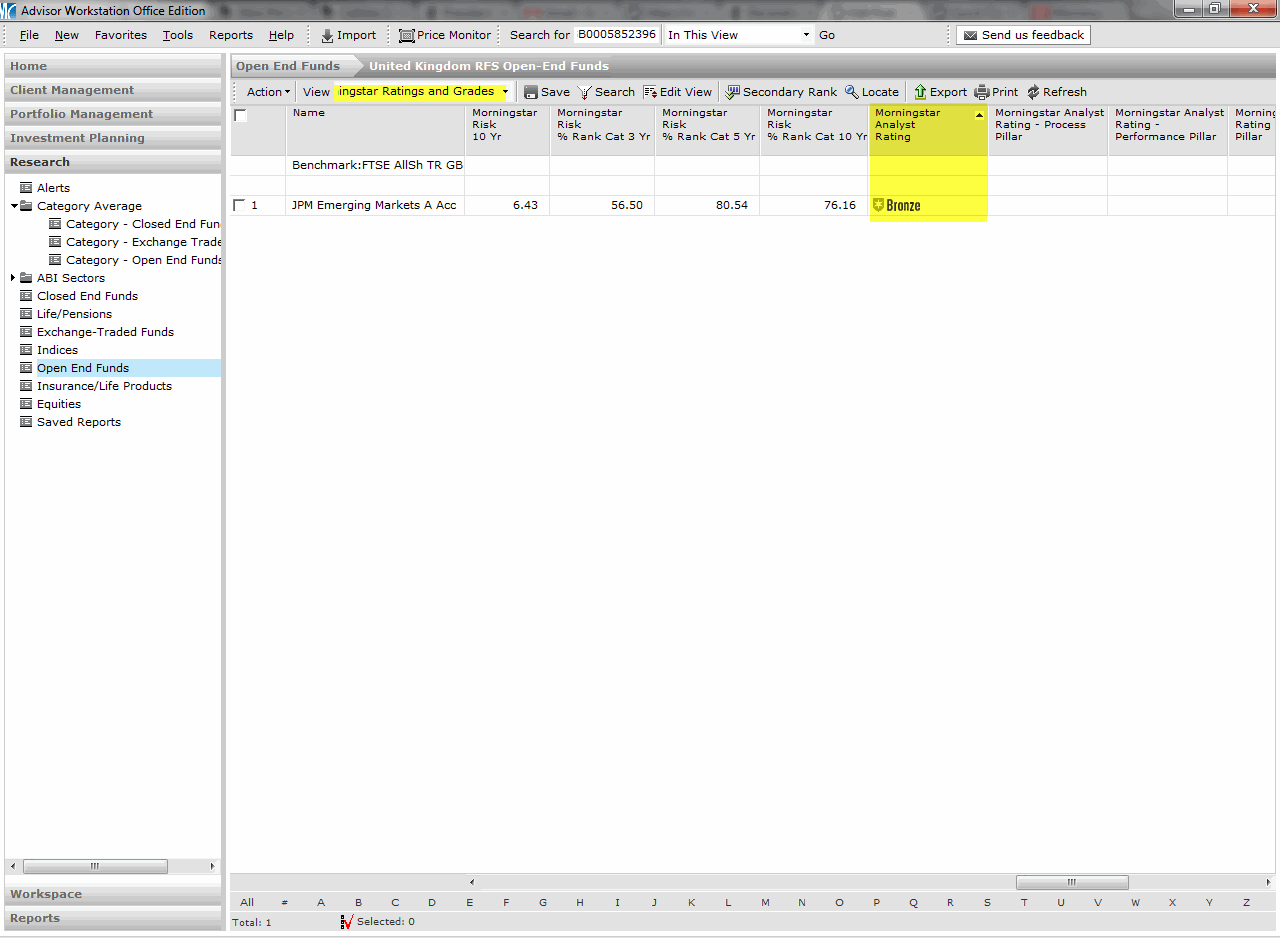1280x938 pixels.
Task: Open the Tools menu
Action: [178, 35]
